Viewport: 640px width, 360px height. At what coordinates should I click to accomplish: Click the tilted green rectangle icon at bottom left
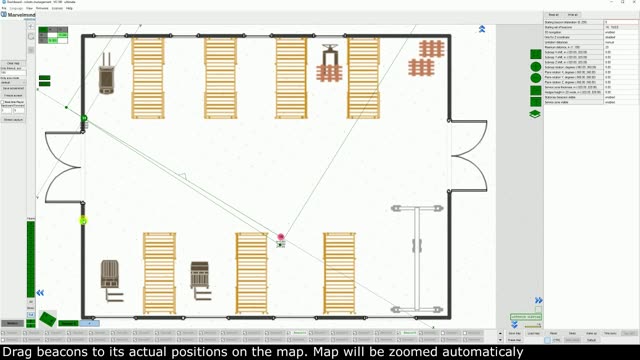(x=47, y=319)
